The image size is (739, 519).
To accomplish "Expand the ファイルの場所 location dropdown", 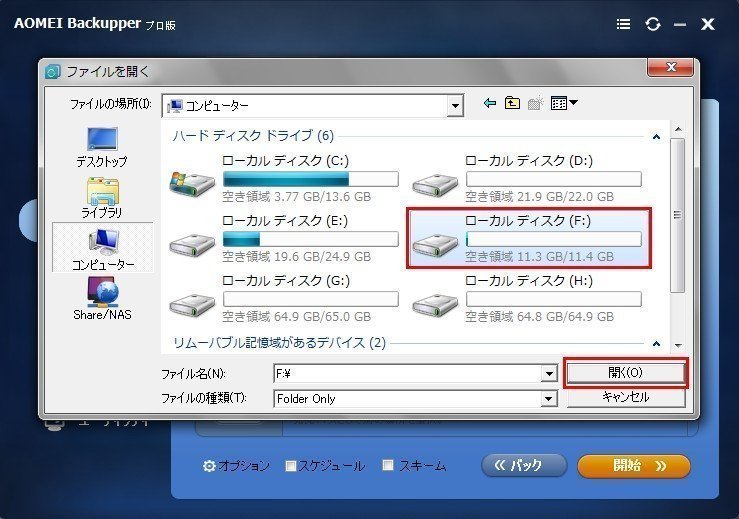I will click(455, 106).
